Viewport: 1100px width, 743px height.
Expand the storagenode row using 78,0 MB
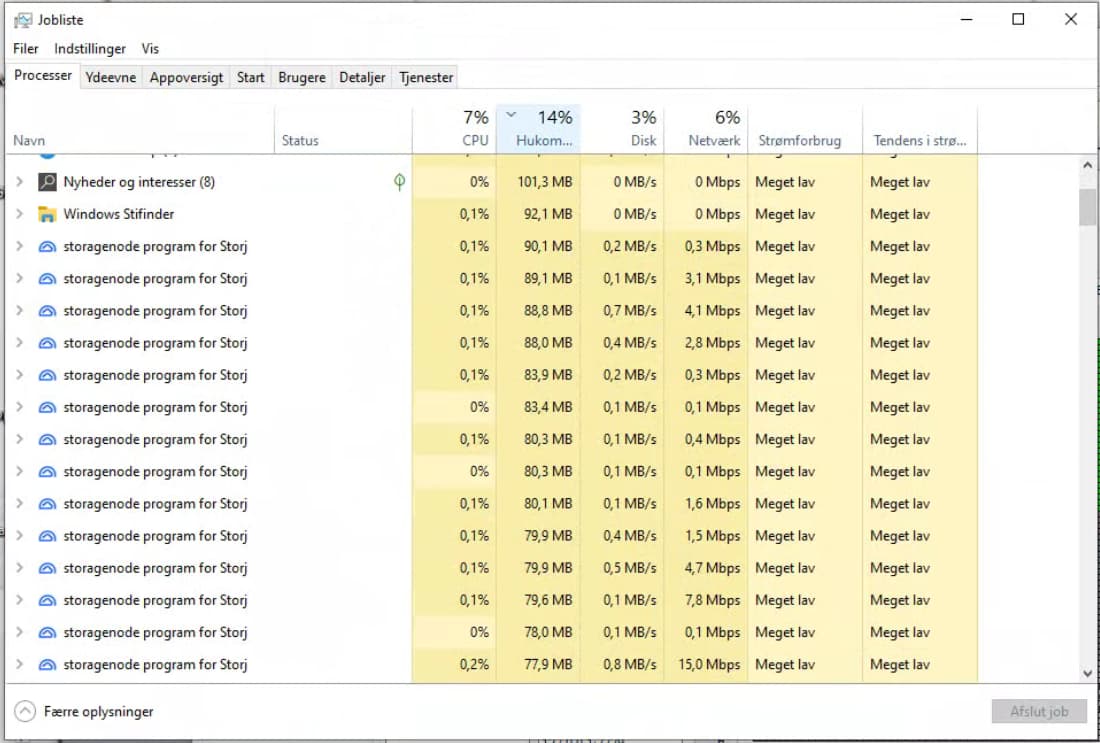coord(19,633)
